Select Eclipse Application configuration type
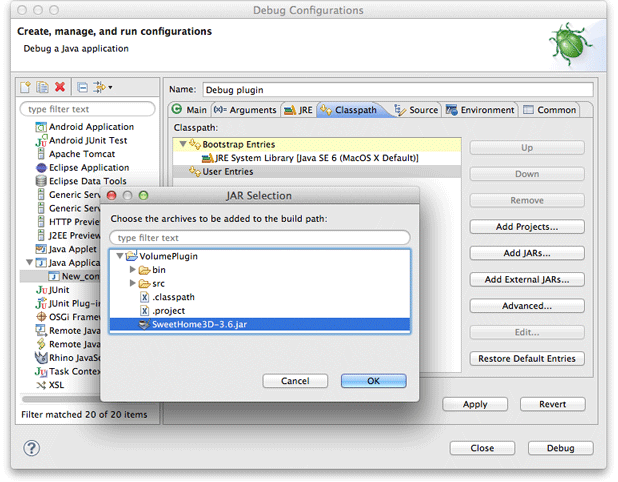This screenshot has height=482, width=618. (x=89, y=168)
